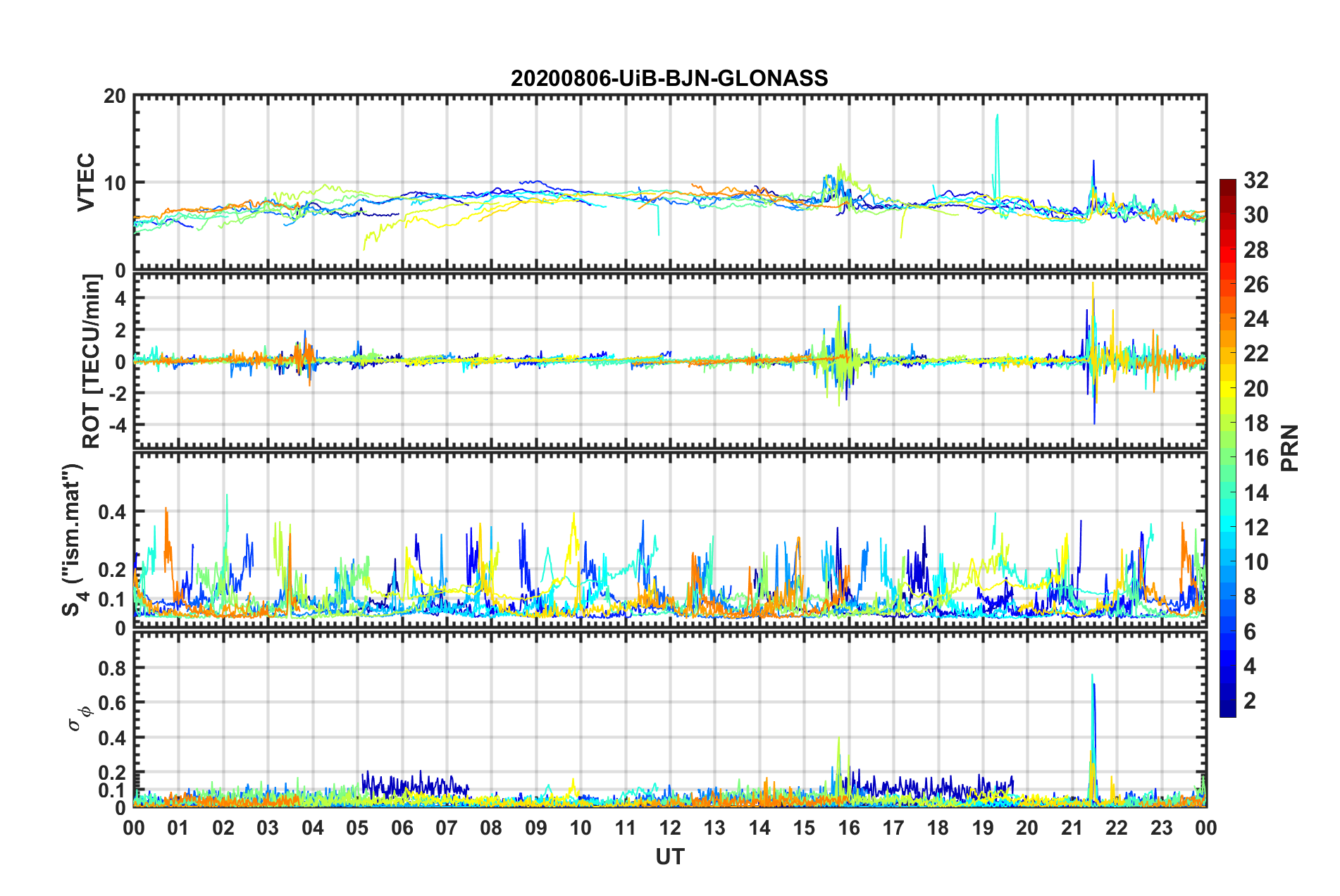This screenshot has height=896, width=1340.
Task: Select colorbar tick label 16
Action: [1256, 458]
